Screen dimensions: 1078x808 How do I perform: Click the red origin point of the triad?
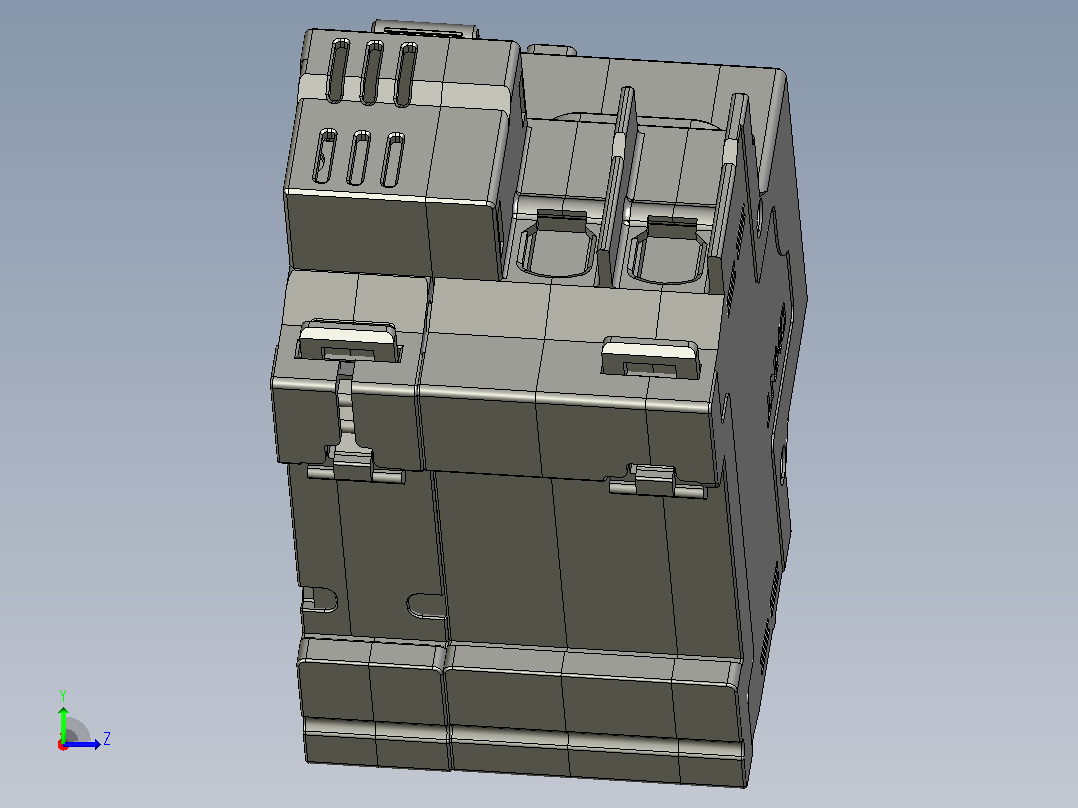pos(63,745)
